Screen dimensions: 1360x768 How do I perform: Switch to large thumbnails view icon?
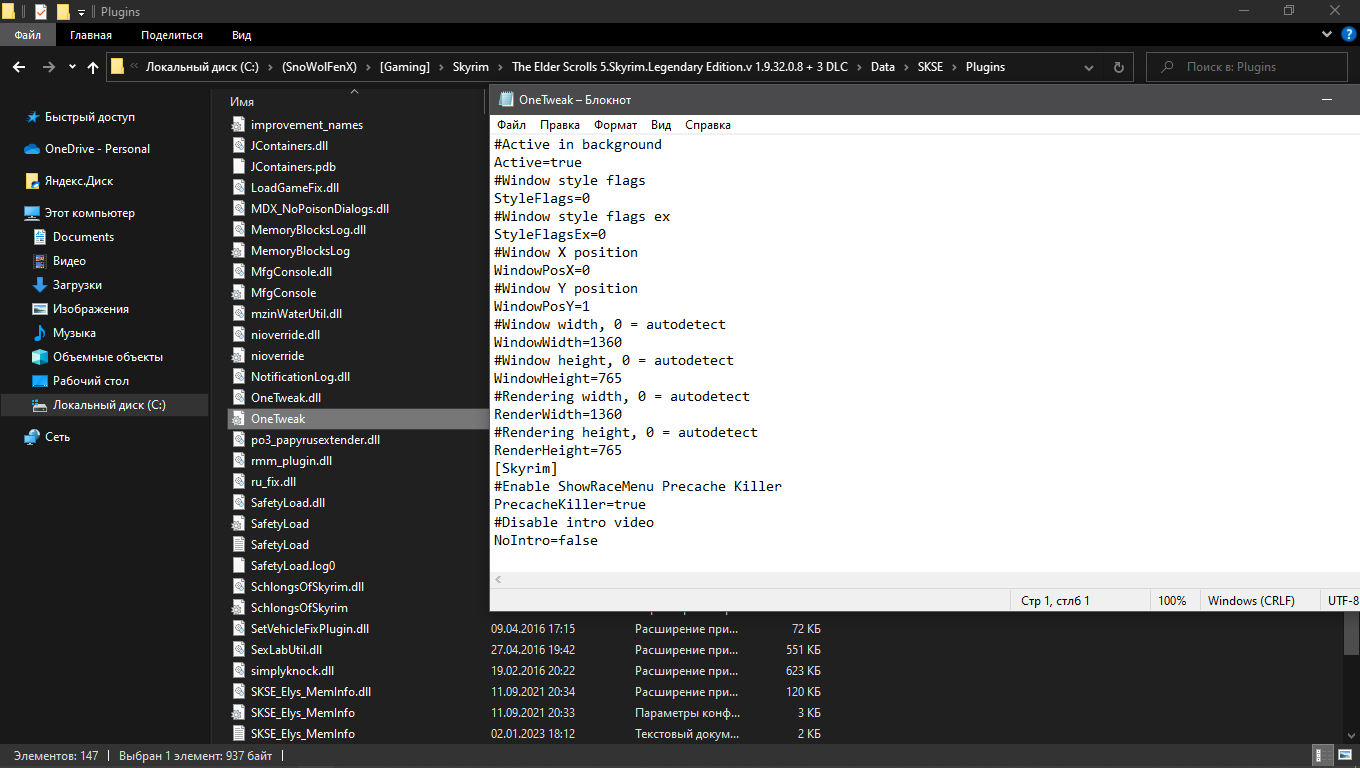point(1343,756)
